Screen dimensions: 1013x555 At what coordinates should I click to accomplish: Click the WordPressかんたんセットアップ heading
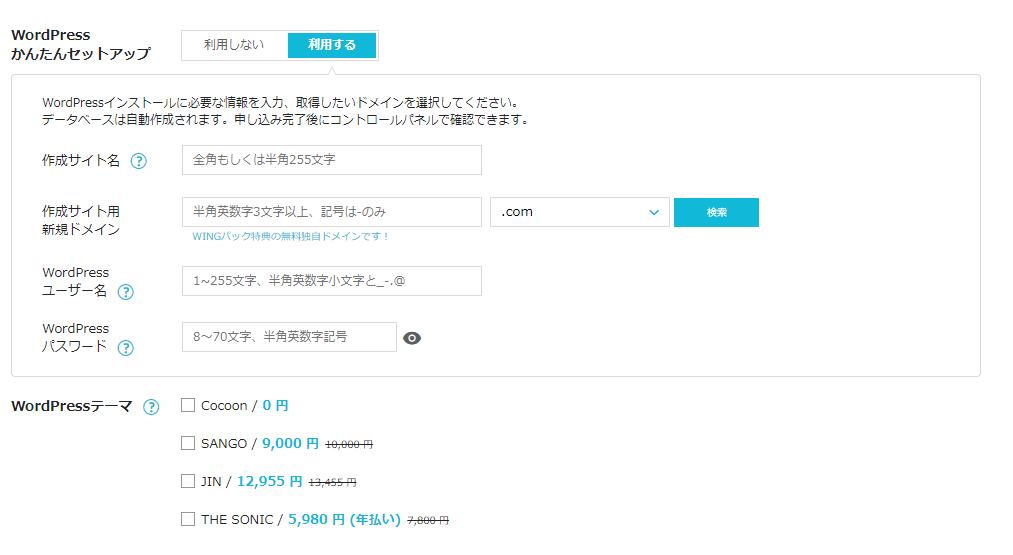coord(81,45)
